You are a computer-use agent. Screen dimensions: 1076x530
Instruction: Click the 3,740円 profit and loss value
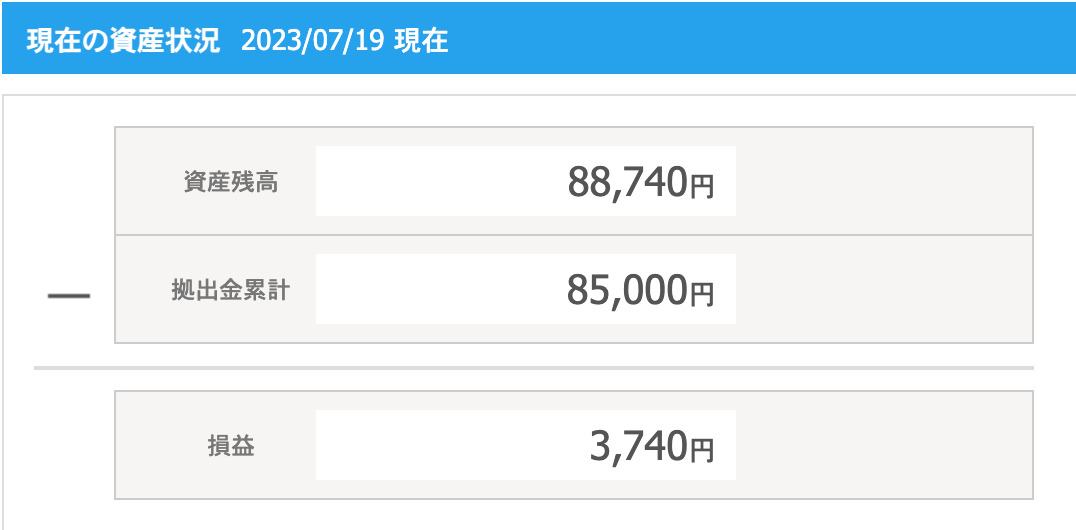652,446
